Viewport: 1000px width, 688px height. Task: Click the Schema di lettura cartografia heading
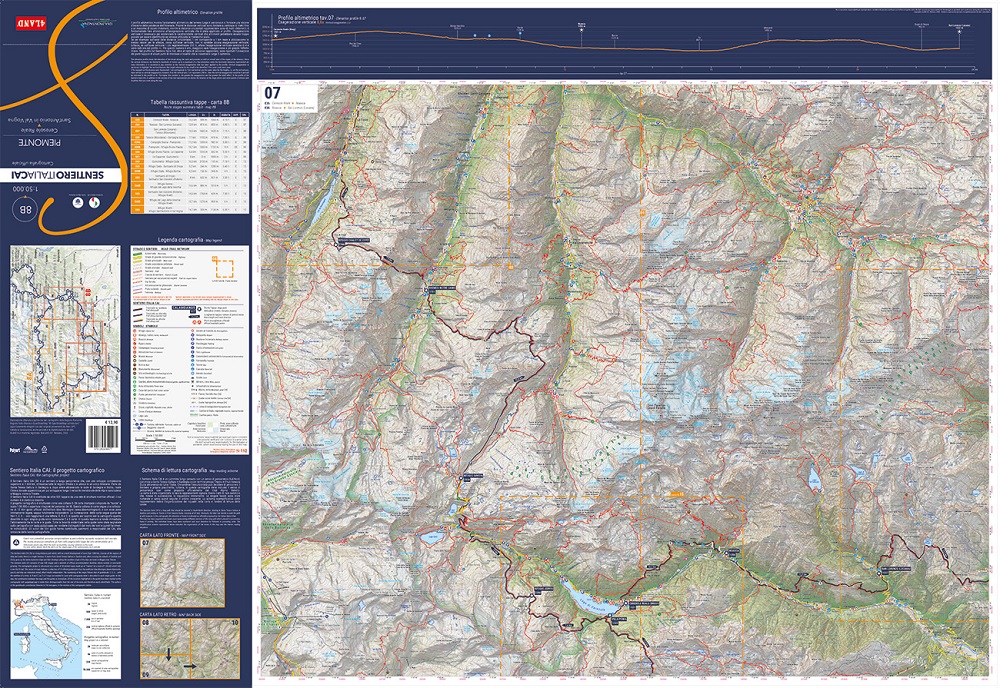[x=182, y=469]
